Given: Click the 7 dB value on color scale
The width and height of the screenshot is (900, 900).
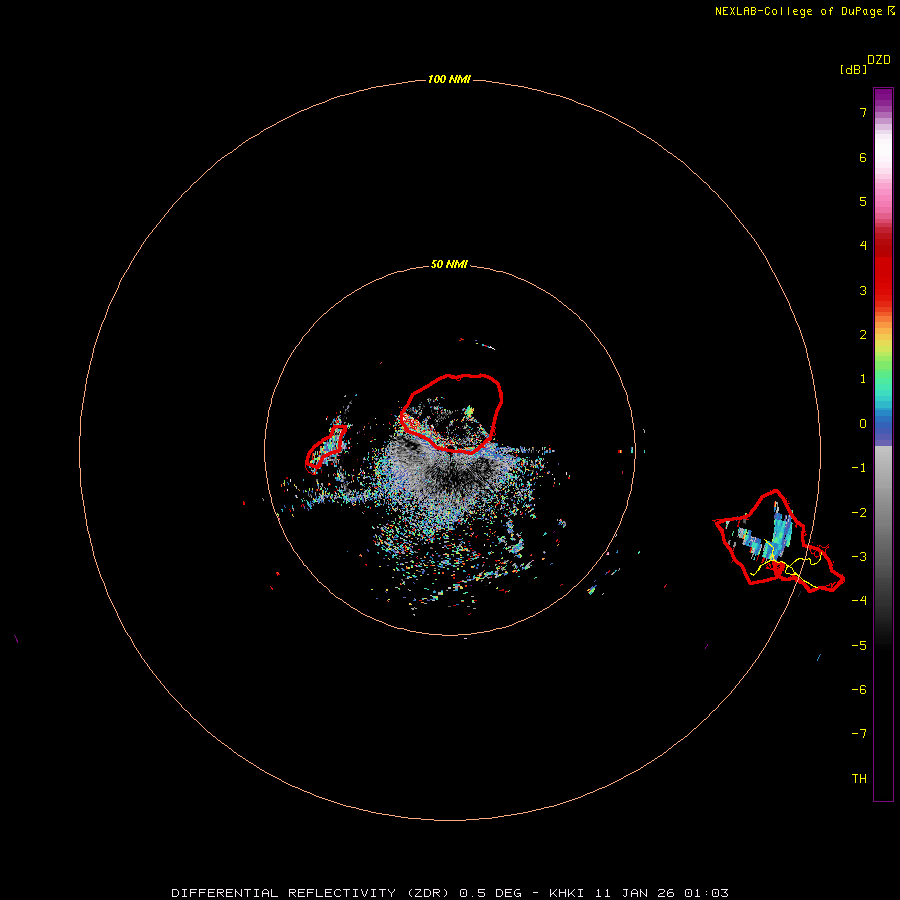Looking at the screenshot, I should tap(863, 112).
